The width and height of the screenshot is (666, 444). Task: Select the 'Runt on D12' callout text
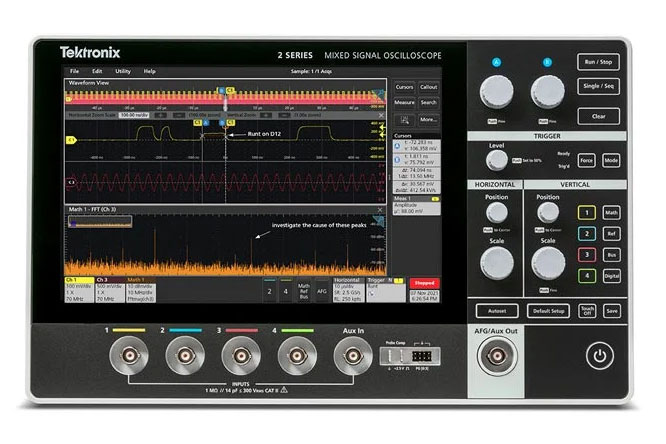(x=264, y=134)
